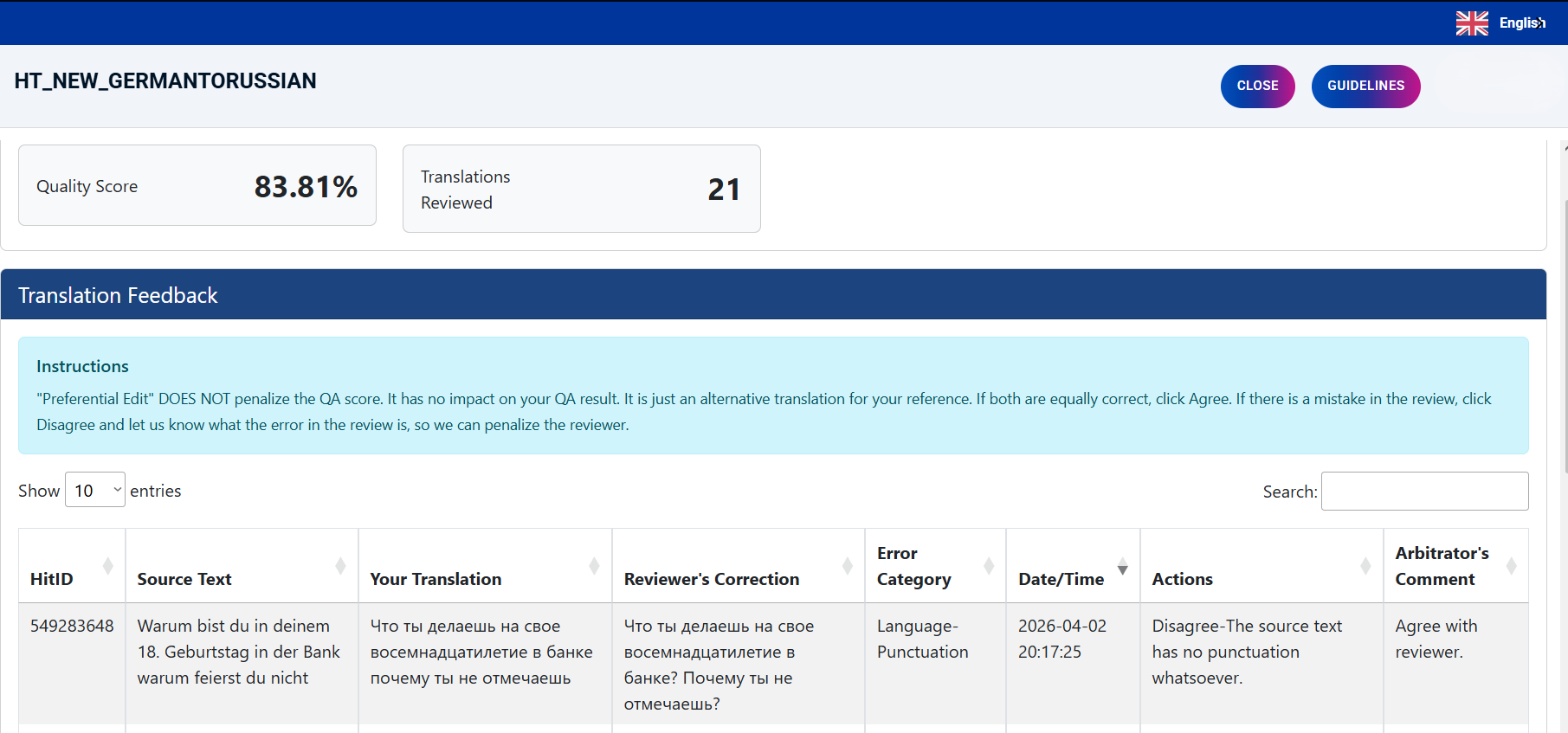Click the Date/Time descending sort arrow

click(1123, 568)
